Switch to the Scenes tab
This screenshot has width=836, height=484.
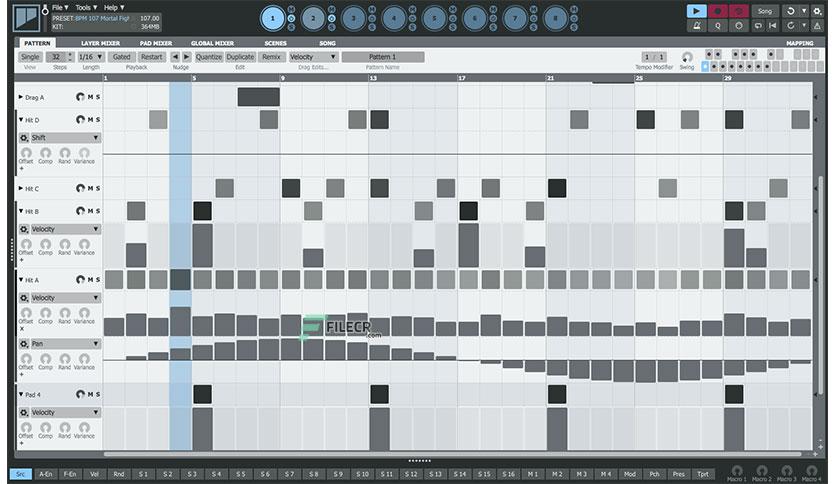coord(275,43)
